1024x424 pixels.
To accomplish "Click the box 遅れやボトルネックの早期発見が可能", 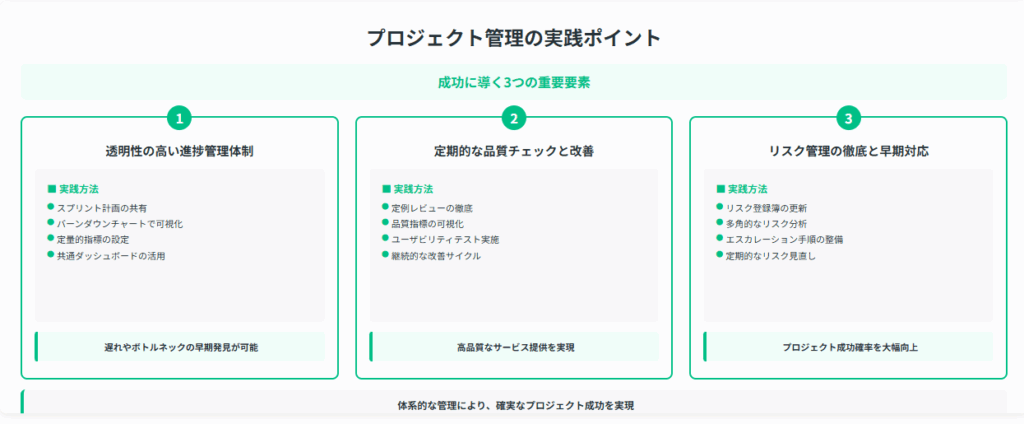I will [180, 347].
